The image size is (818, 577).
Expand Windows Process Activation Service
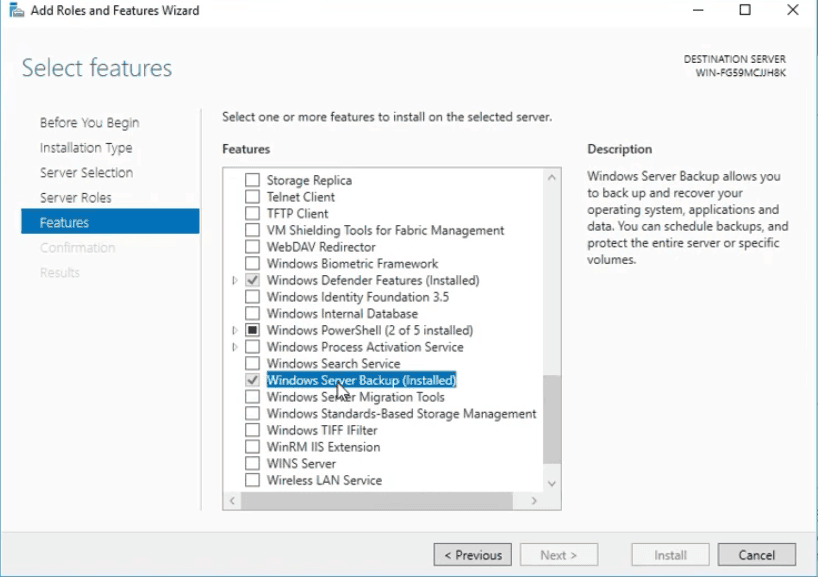click(238, 347)
